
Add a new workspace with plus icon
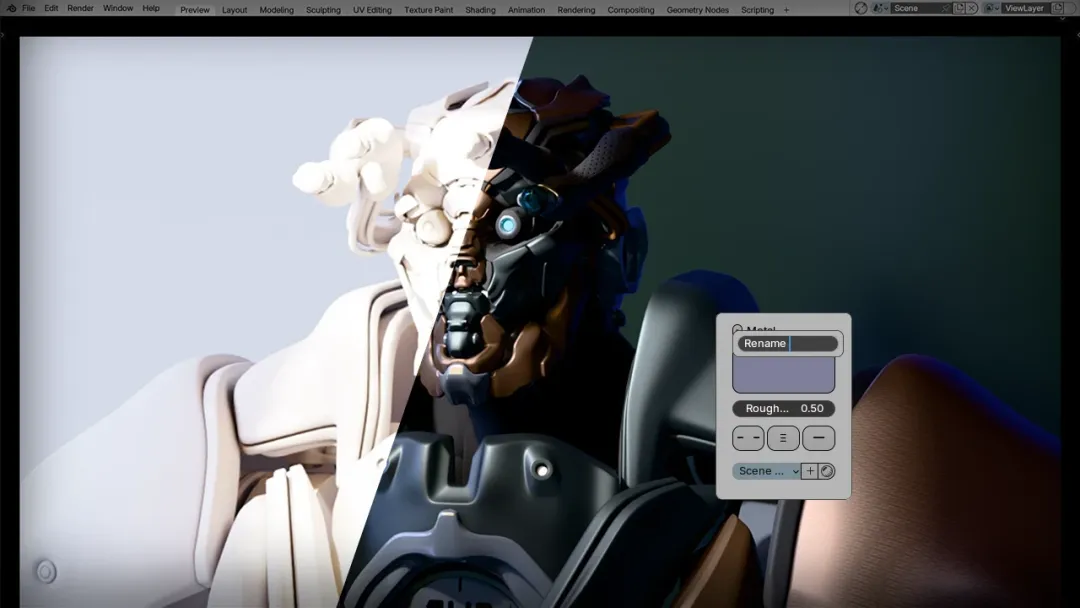tap(787, 10)
